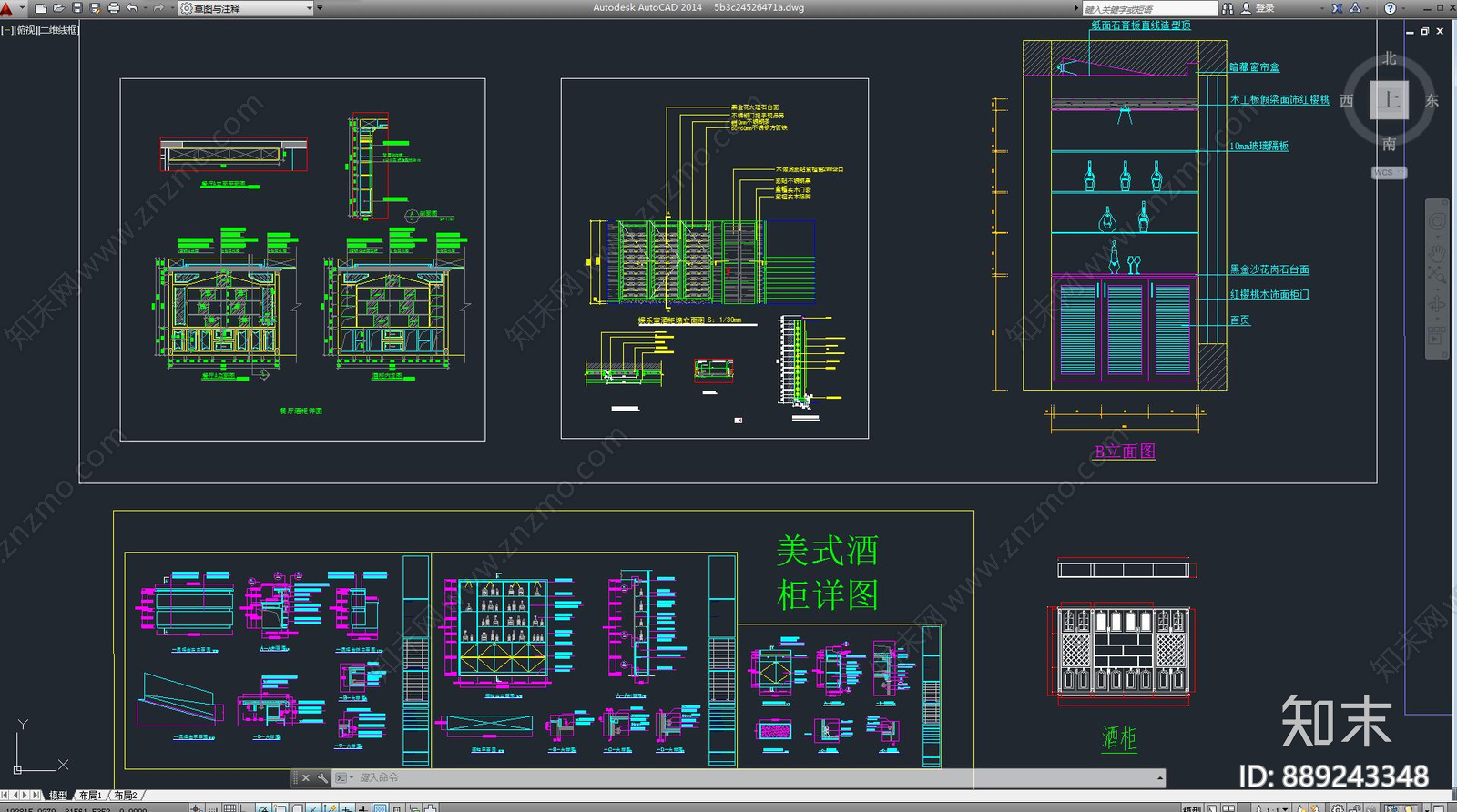Rotate ViewCube to 东 east
Screen dimensions: 1457x812
point(1432,101)
